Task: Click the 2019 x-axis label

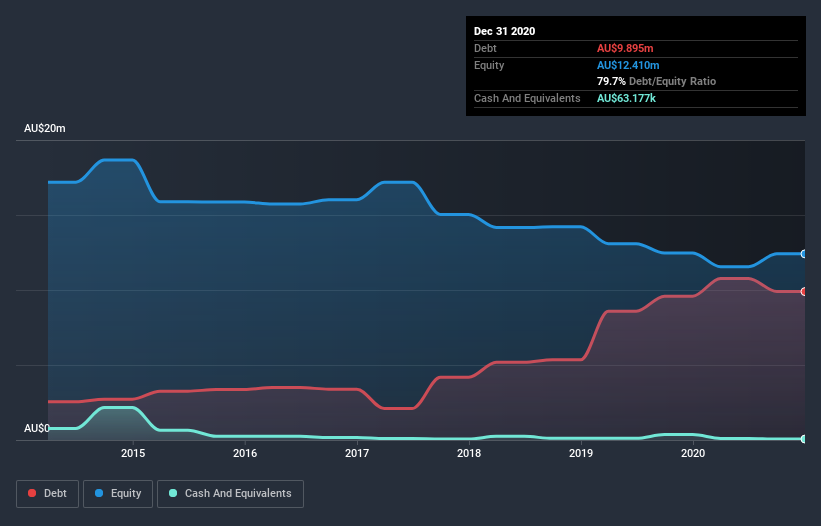Action: point(581,453)
